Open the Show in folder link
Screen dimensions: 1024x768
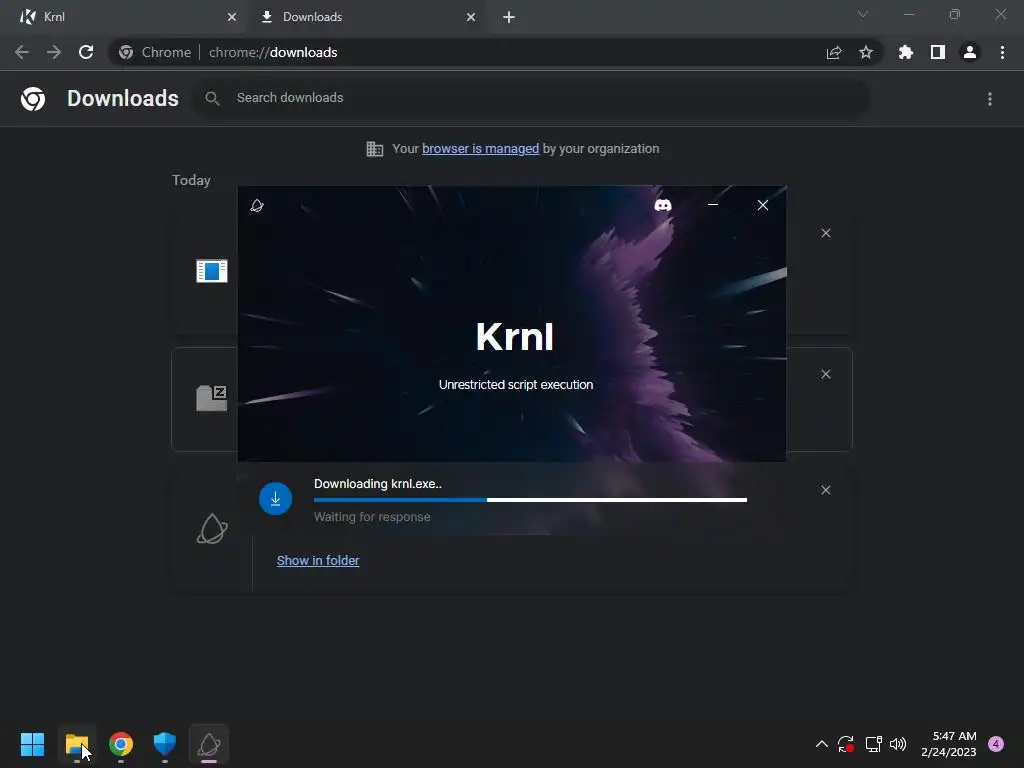[318, 560]
